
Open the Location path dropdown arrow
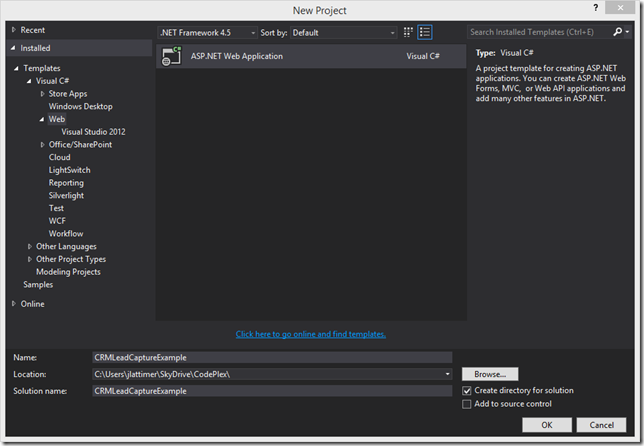click(x=447, y=374)
